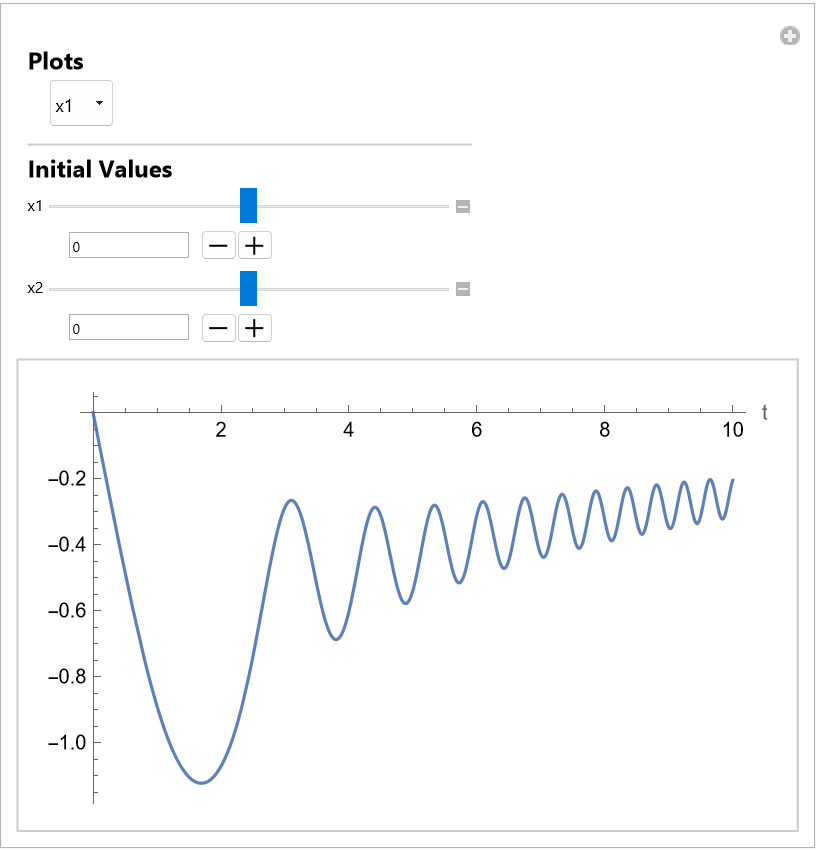Open the Plots x1 dropdown
The width and height of the screenshot is (816, 852).
tap(81, 104)
